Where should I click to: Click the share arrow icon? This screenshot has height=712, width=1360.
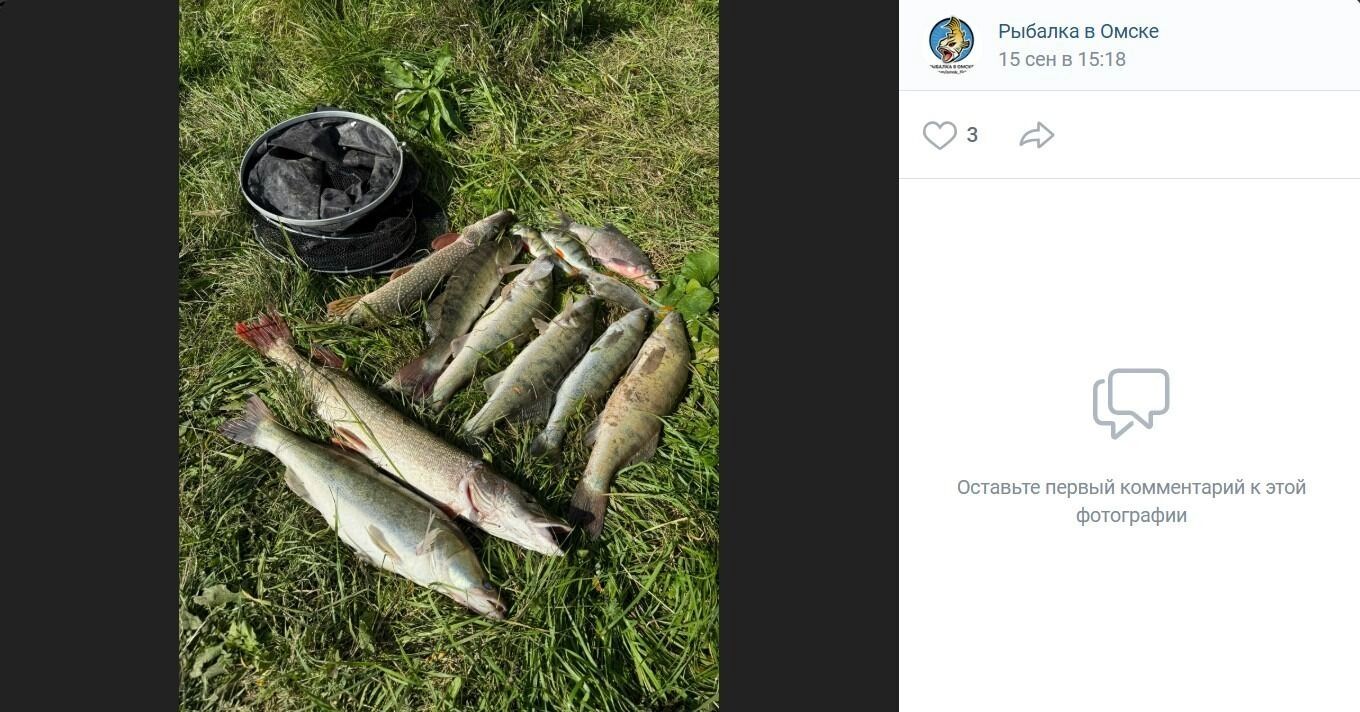tap(1037, 135)
